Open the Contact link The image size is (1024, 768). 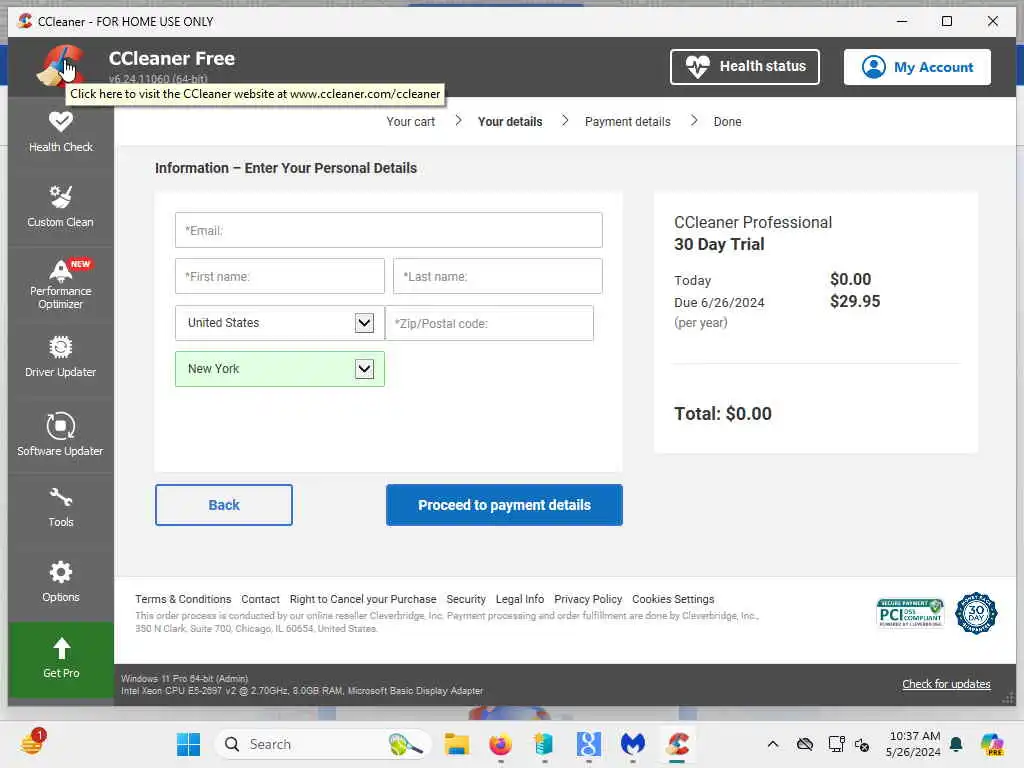[x=260, y=599]
